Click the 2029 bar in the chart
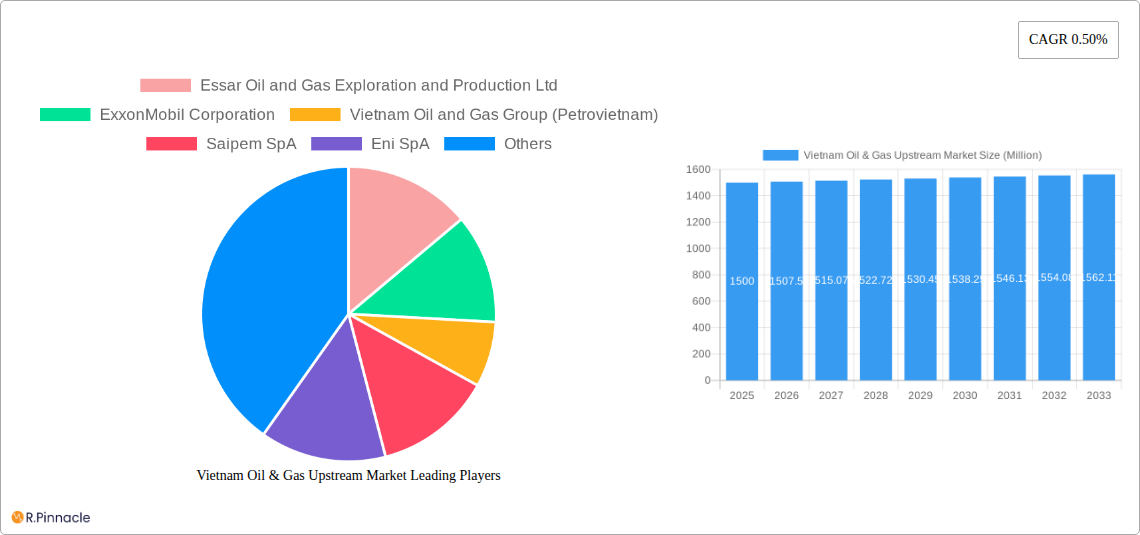The height and width of the screenshot is (535, 1140). click(920, 279)
